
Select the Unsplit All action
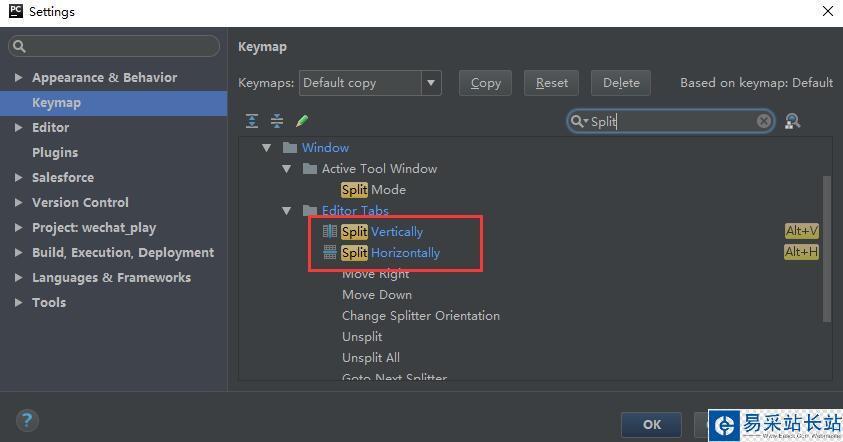[371, 358]
